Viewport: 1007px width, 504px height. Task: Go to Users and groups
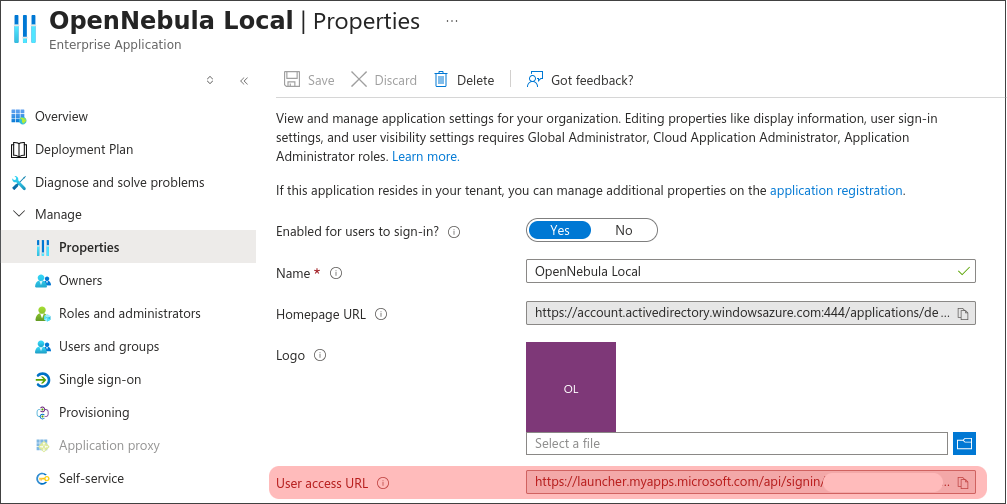pyautogui.click(x=108, y=347)
